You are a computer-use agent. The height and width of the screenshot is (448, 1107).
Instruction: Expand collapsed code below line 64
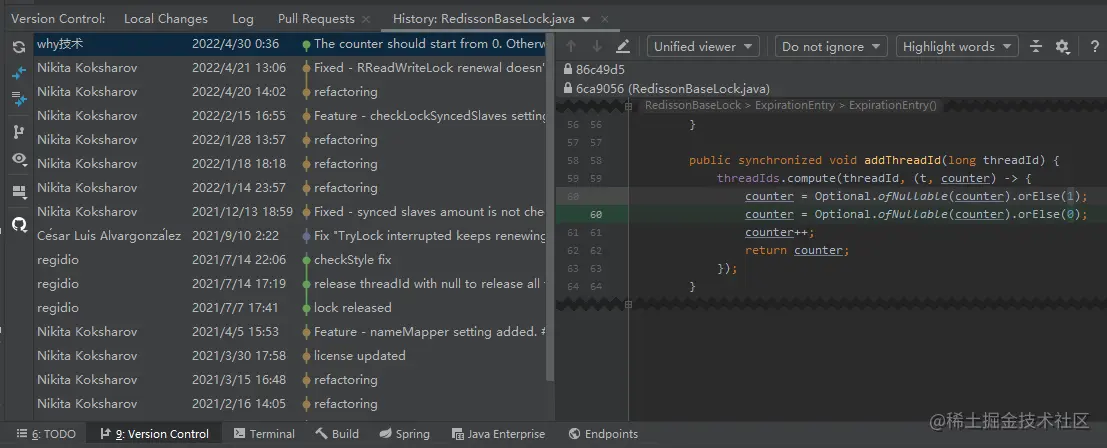pyautogui.click(x=628, y=305)
